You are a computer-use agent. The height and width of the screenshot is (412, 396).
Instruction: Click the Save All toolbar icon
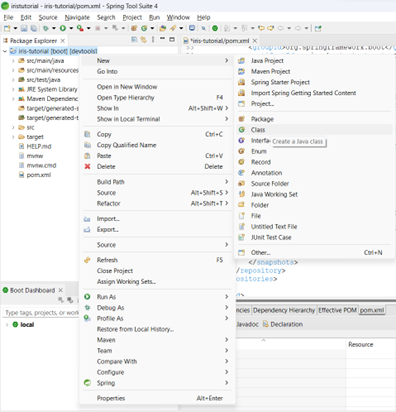coord(34,29)
